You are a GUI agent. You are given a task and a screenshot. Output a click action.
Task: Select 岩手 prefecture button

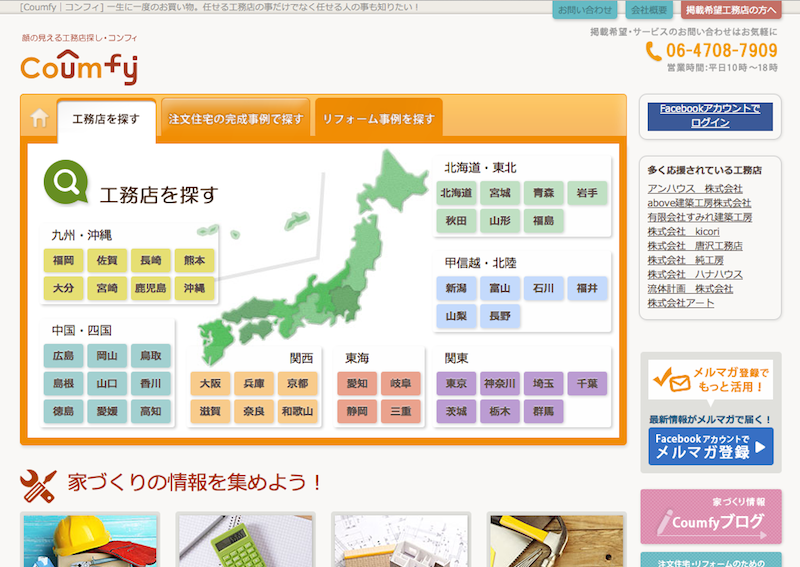click(587, 193)
